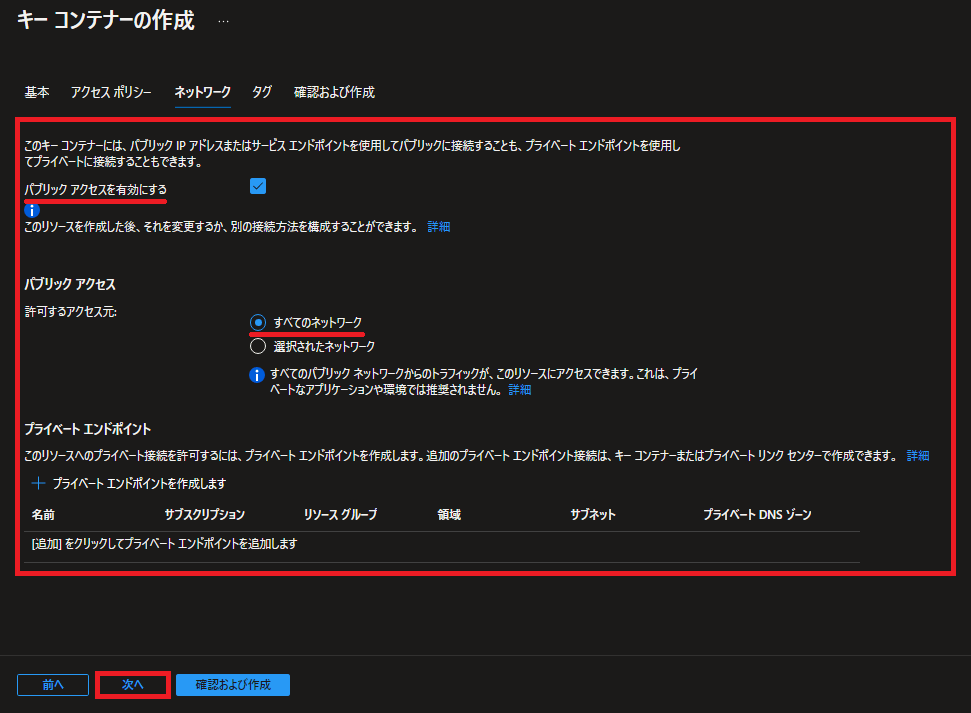This screenshot has width=971, height=713.
Task: Click the サブネット column header
Action: [593, 515]
